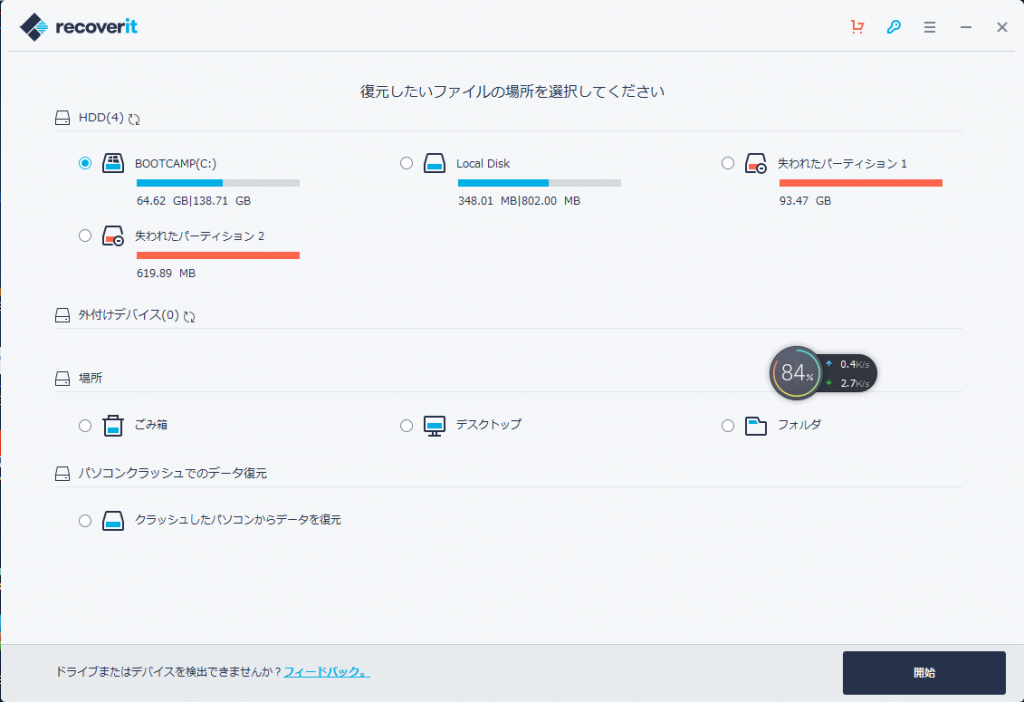Click the 93.47 GB size text
This screenshot has width=1024, height=702.
(x=805, y=201)
